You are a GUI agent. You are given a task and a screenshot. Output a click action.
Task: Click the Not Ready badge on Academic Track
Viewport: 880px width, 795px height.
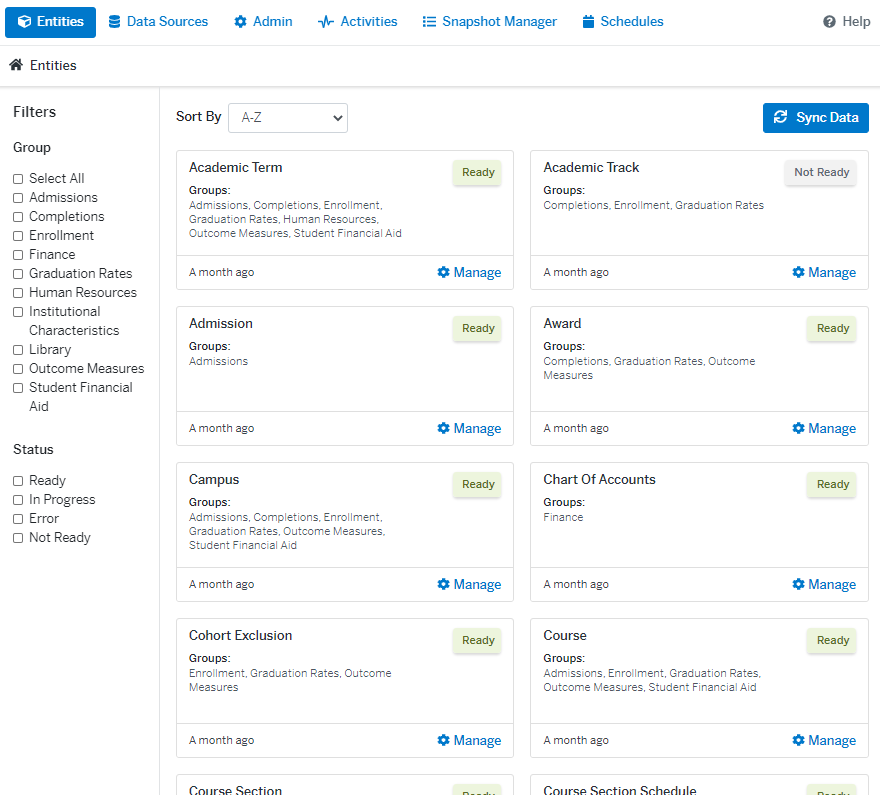tap(821, 172)
